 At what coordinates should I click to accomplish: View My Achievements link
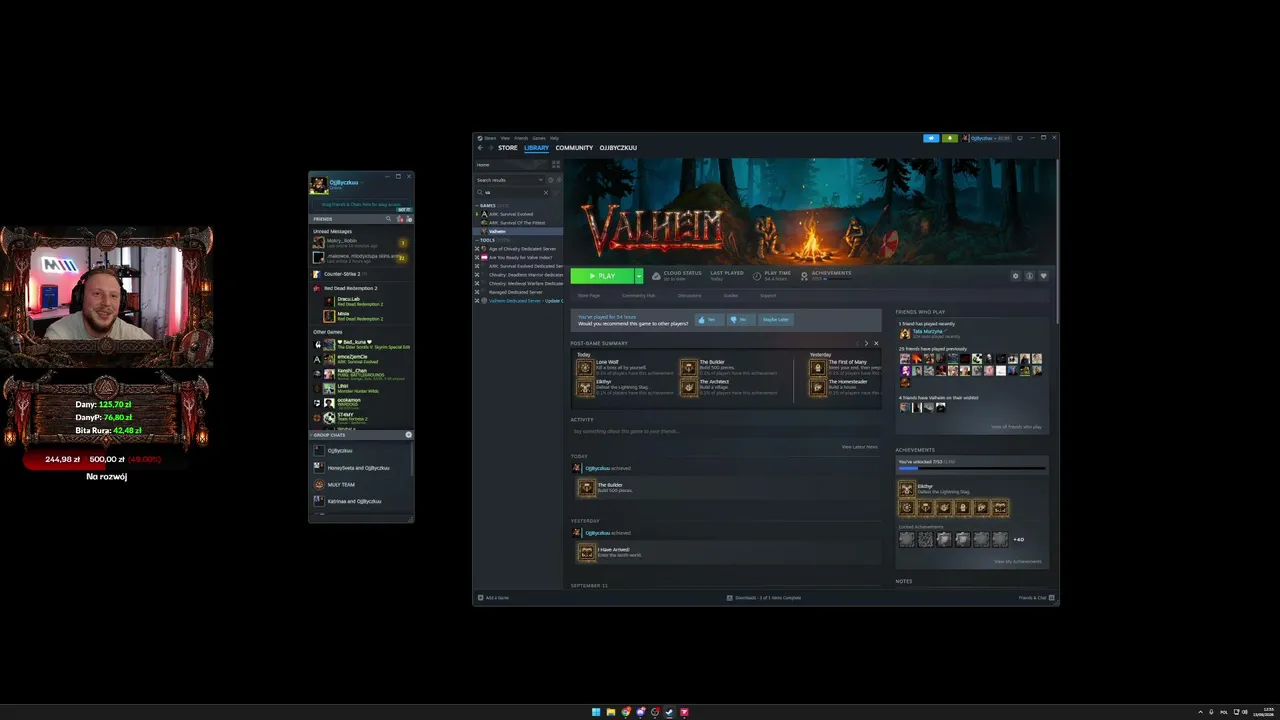tap(1018, 562)
